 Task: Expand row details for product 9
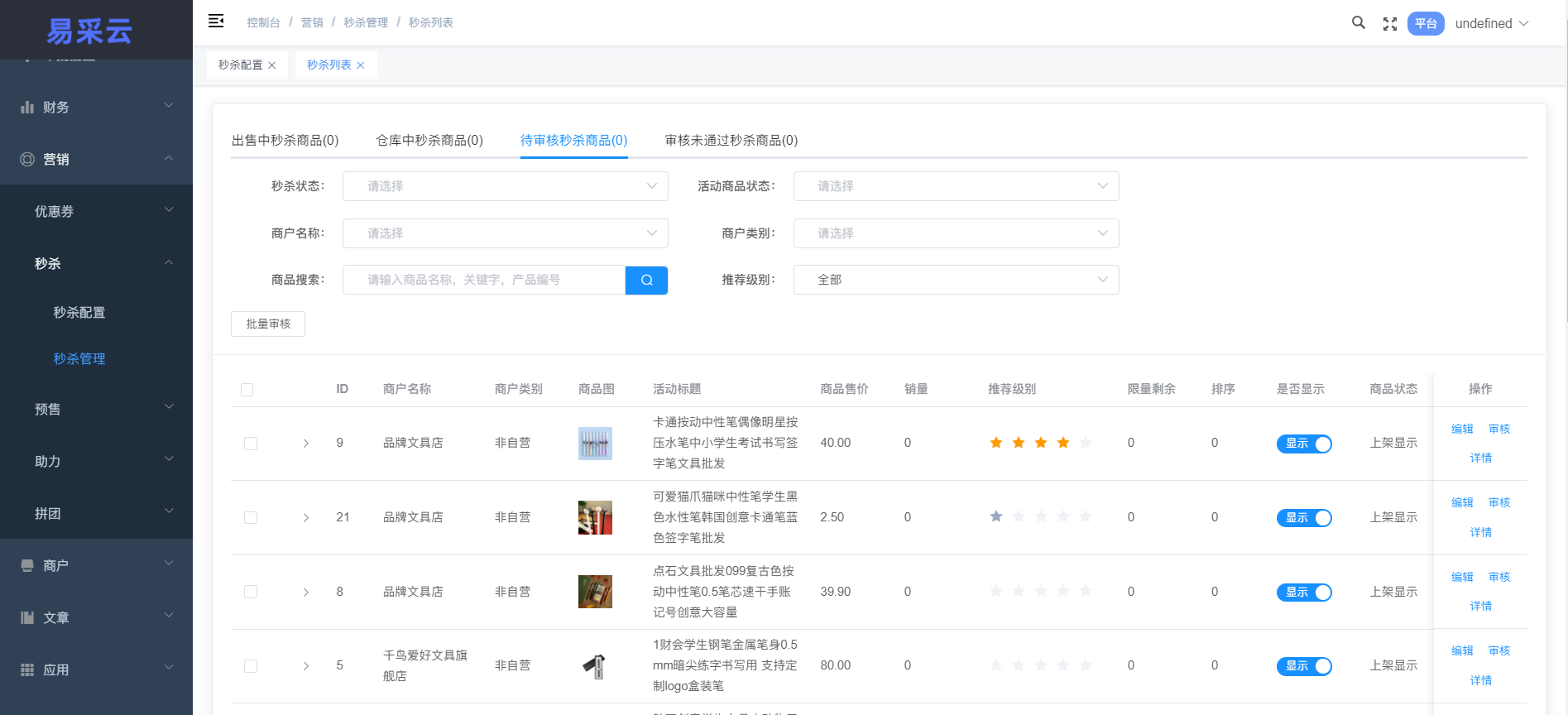click(x=306, y=444)
